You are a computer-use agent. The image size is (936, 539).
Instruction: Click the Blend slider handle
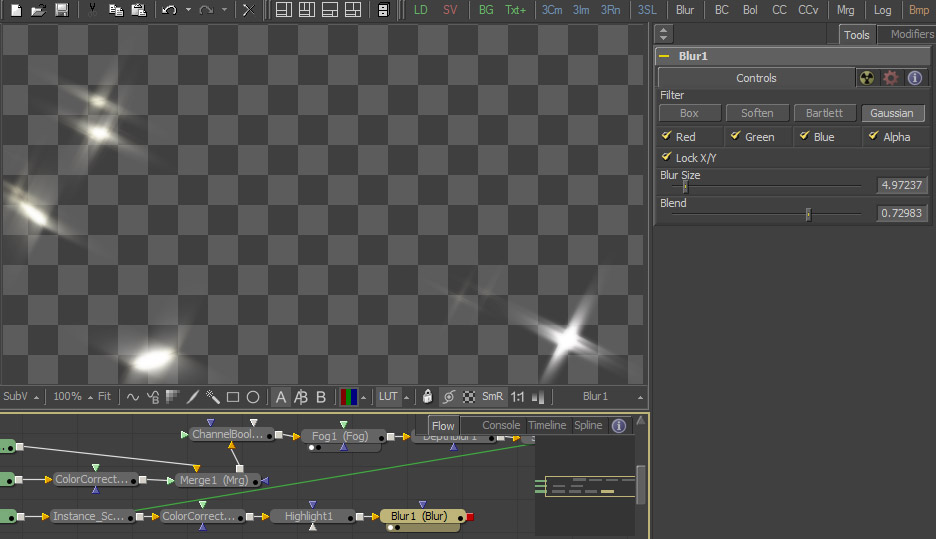click(808, 214)
